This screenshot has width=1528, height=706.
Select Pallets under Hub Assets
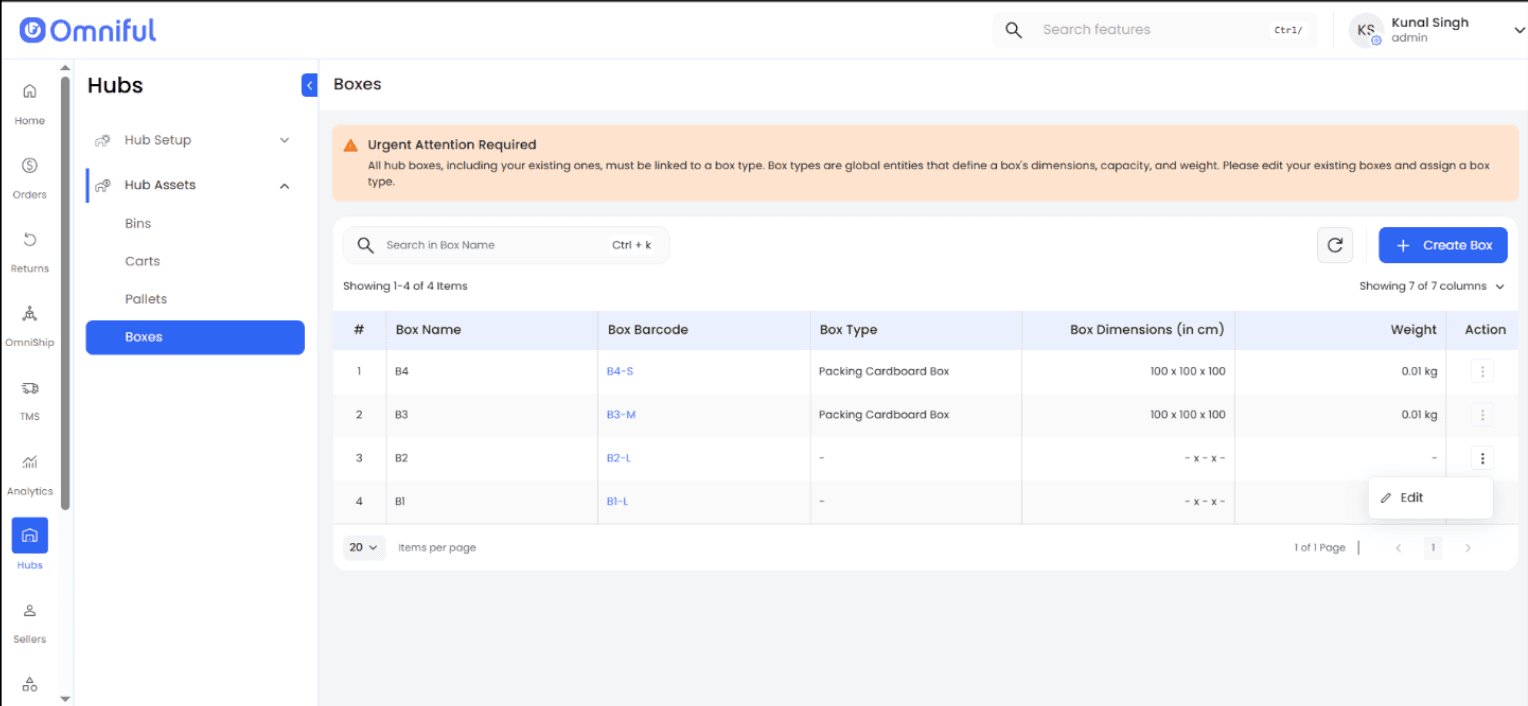click(x=146, y=299)
